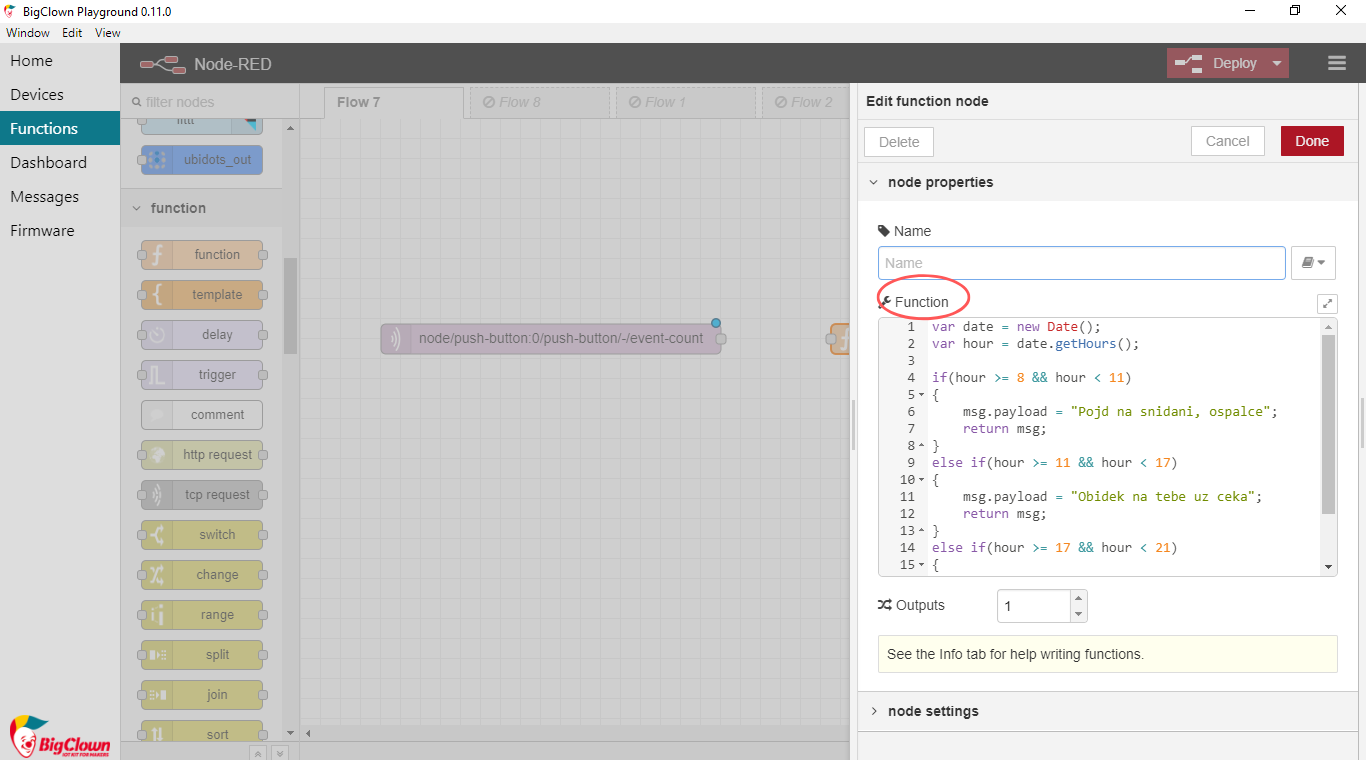Select the http request node
Image resolution: width=1366 pixels, height=760 pixels.
tap(202, 455)
